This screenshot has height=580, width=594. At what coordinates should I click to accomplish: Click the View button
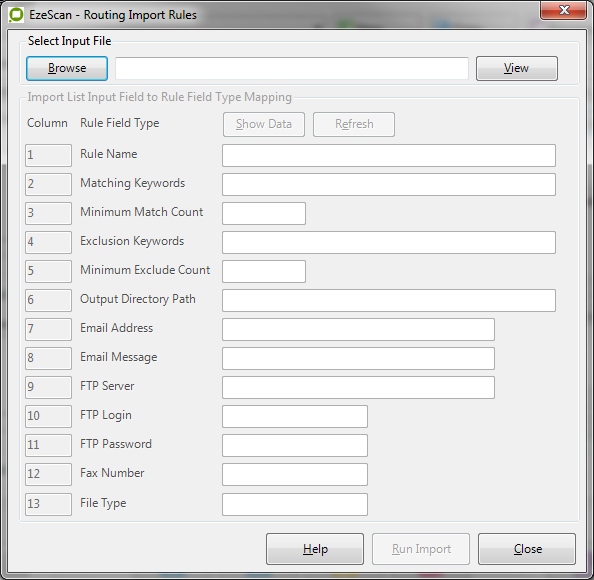coord(517,68)
